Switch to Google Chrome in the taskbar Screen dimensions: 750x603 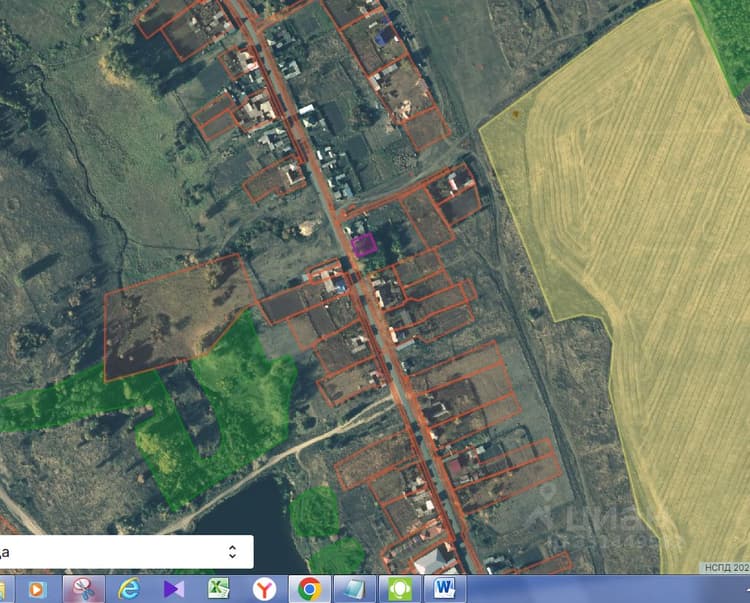pyautogui.click(x=309, y=589)
